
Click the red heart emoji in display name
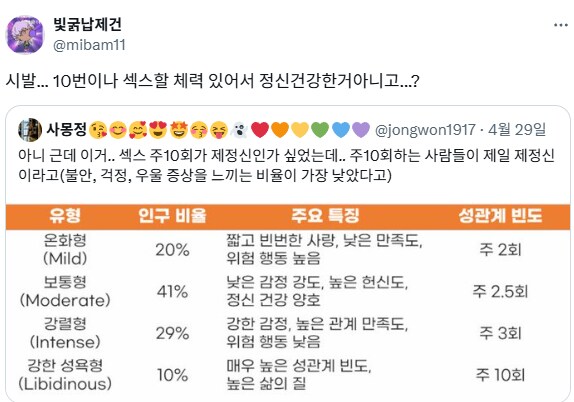pyautogui.click(x=260, y=130)
